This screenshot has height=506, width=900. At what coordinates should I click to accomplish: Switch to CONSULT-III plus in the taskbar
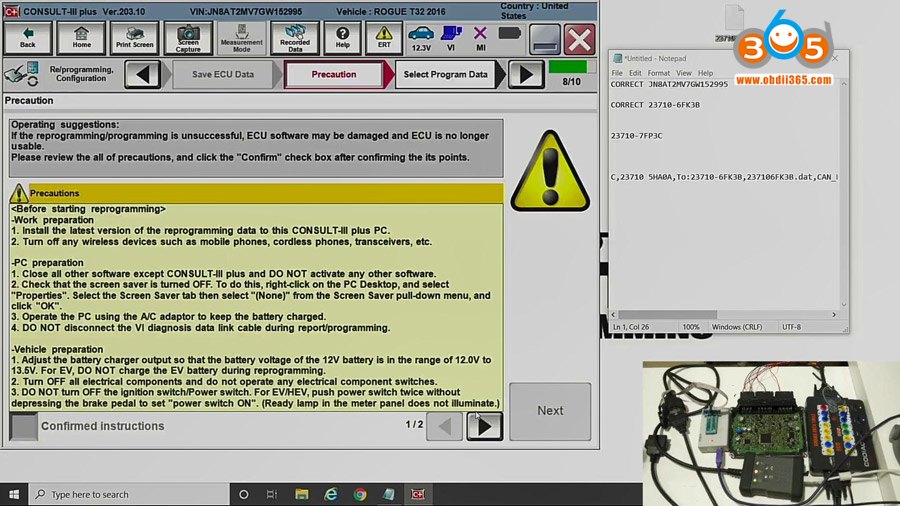point(418,494)
